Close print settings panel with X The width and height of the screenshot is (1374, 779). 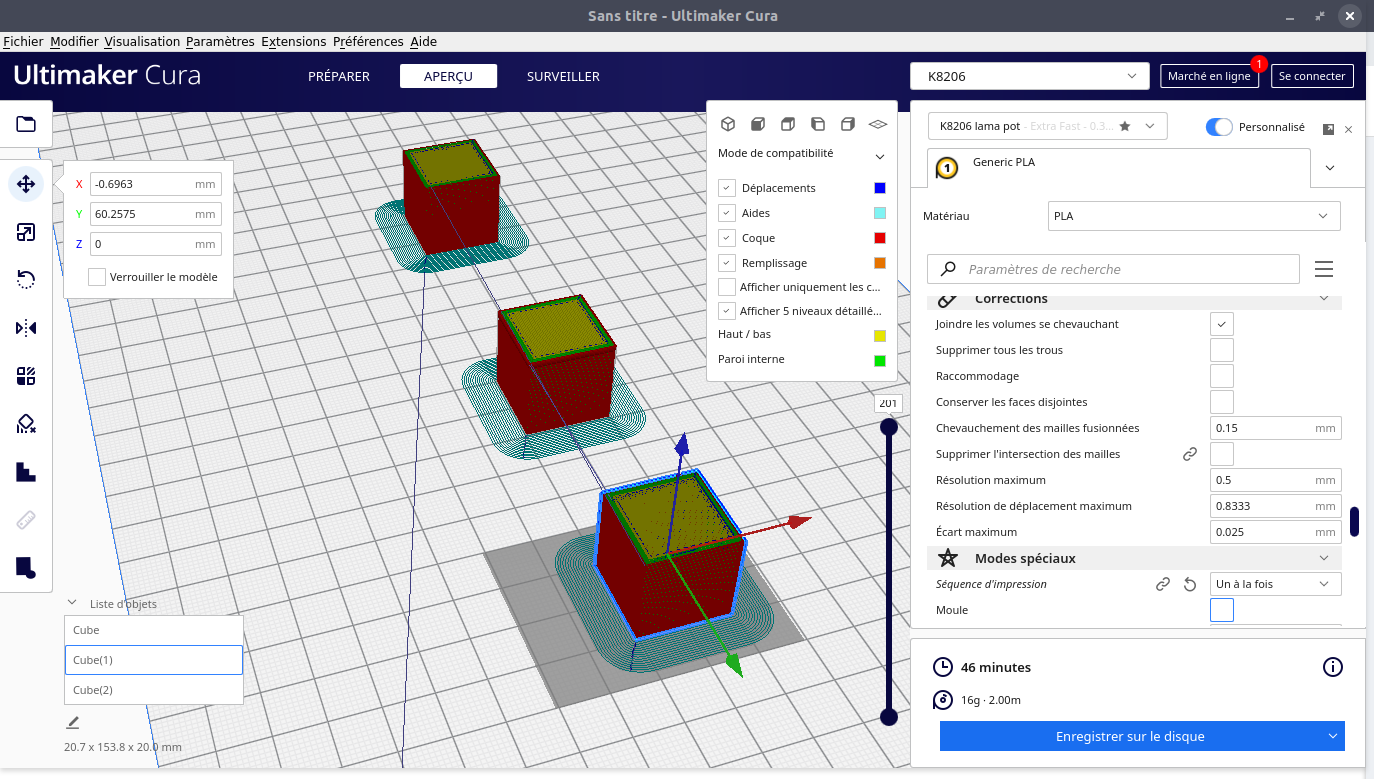(1348, 129)
